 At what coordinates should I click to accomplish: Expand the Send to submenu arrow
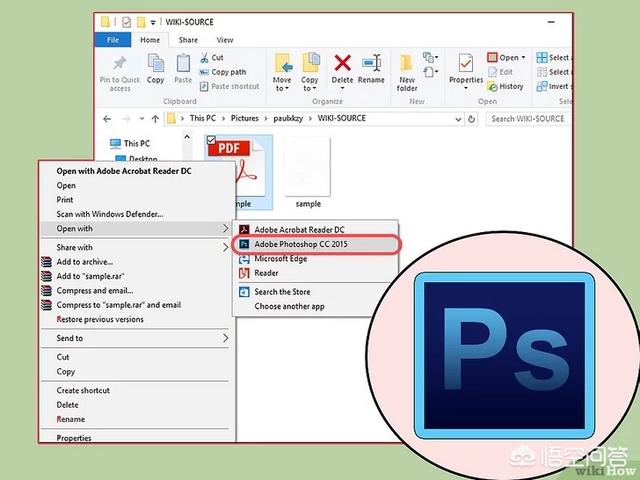pyautogui.click(x=226, y=338)
